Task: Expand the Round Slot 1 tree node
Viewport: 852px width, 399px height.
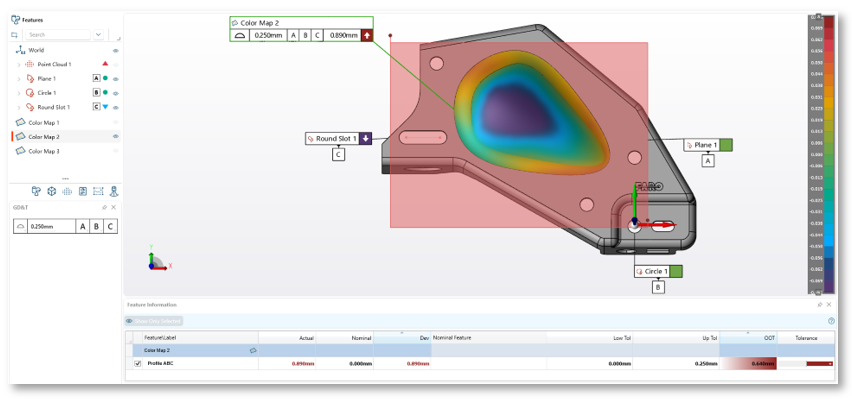Action: [x=19, y=108]
